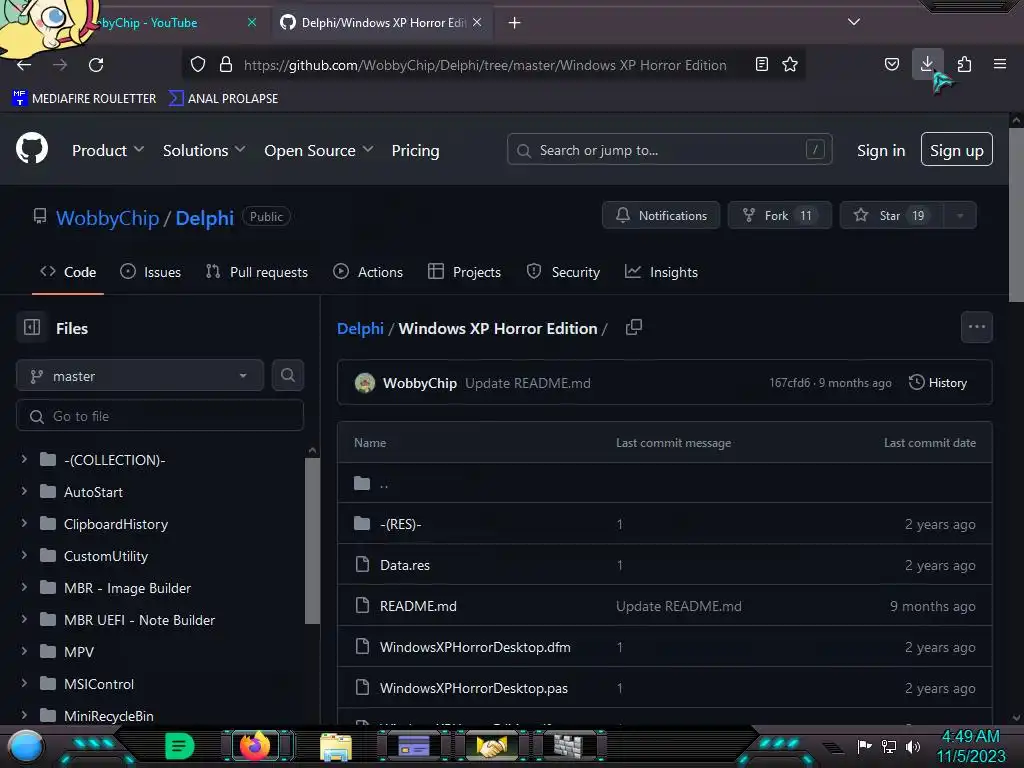Image resolution: width=1024 pixels, height=768 pixels.
Task: Open the tracking protection shield icon
Action: pos(198,65)
